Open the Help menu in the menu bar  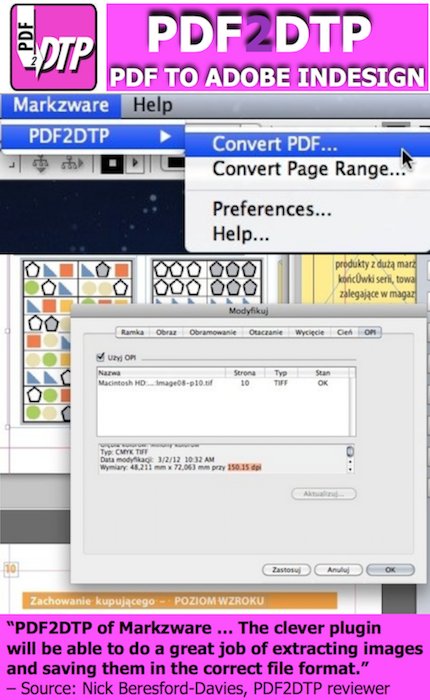click(x=153, y=105)
